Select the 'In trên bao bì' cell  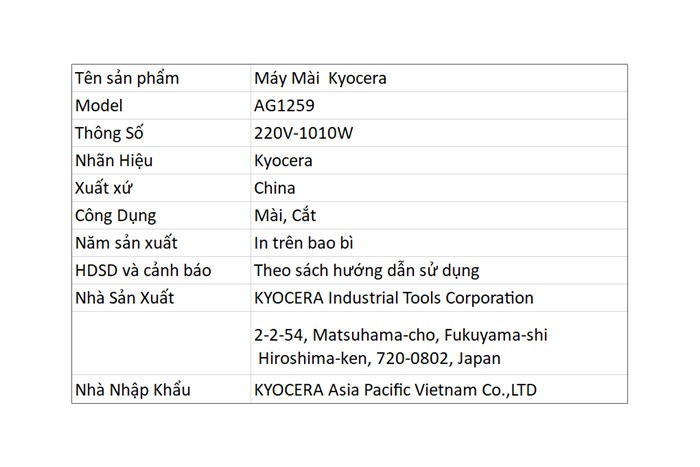pyautogui.click(x=439, y=243)
